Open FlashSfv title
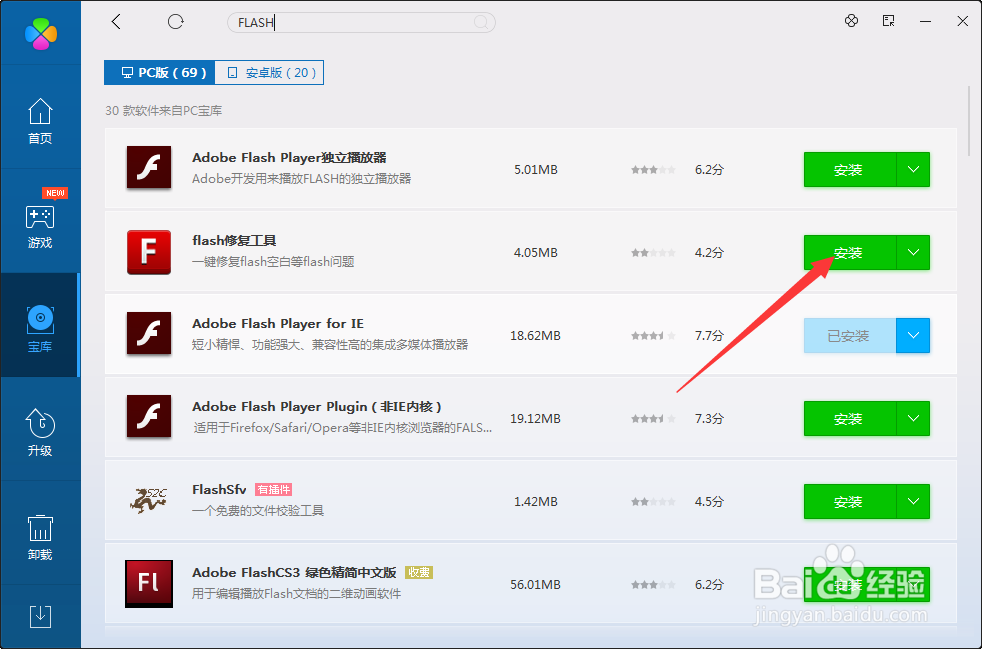The width and height of the screenshot is (982, 649). (219, 489)
